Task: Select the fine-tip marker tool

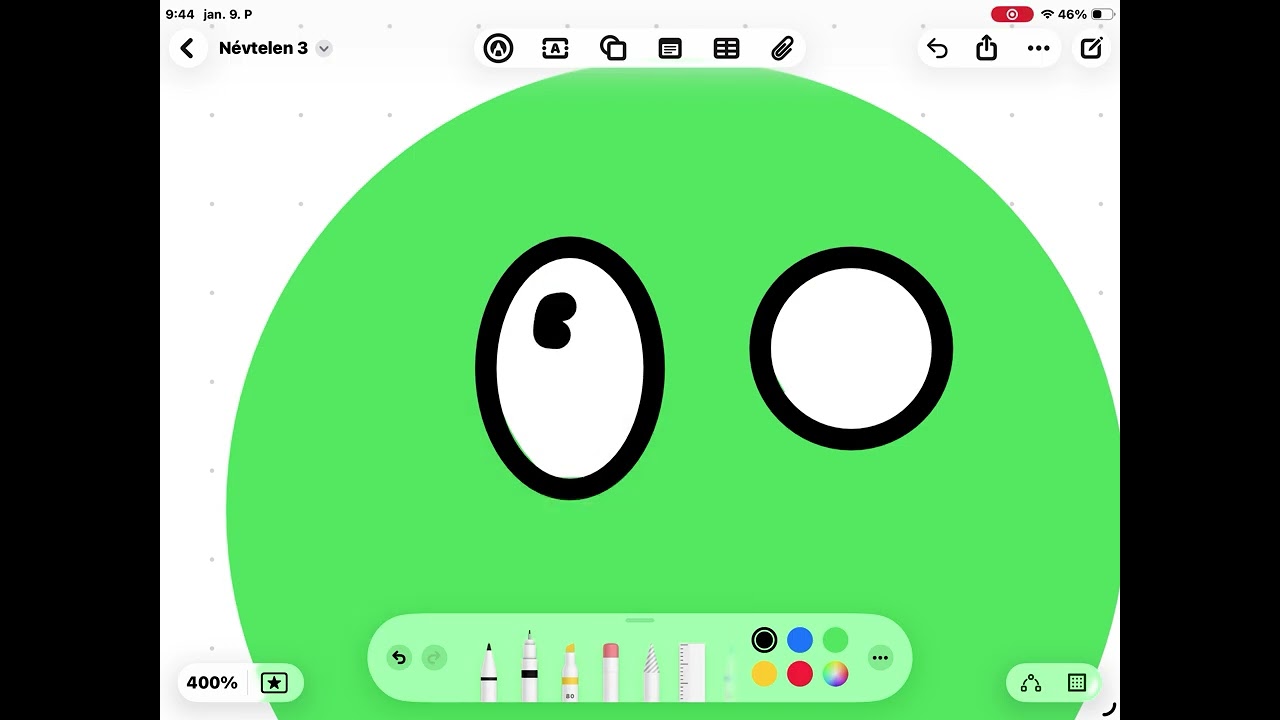Action: (x=529, y=668)
